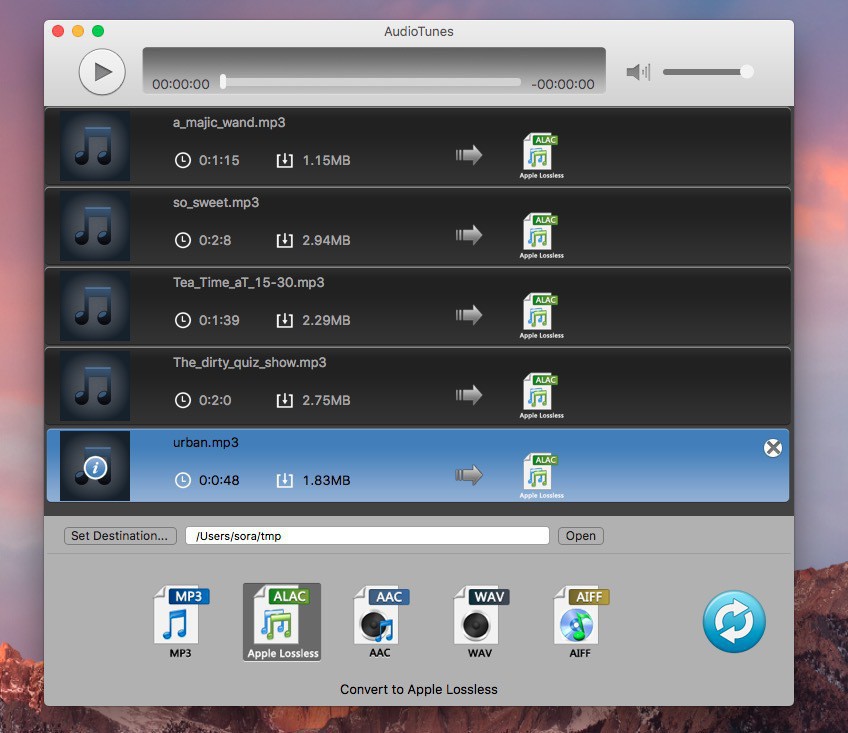Click the file size icon beside 2.29MB
Screen dimensions: 848x733
[284, 320]
